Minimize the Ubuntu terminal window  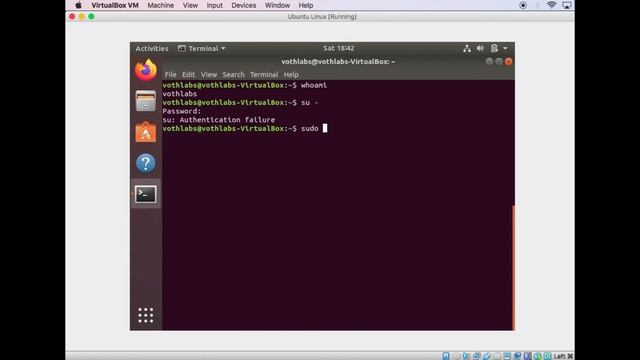tap(489, 62)
